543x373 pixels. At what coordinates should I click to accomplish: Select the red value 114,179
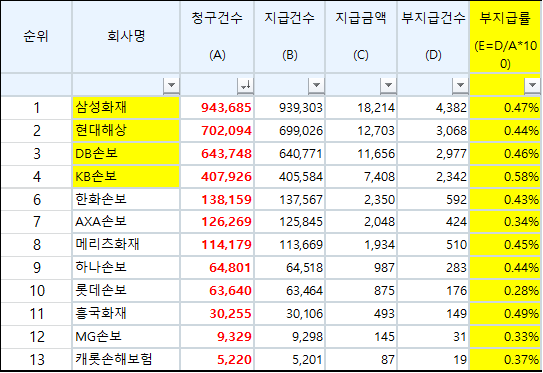tap(226, 245)
